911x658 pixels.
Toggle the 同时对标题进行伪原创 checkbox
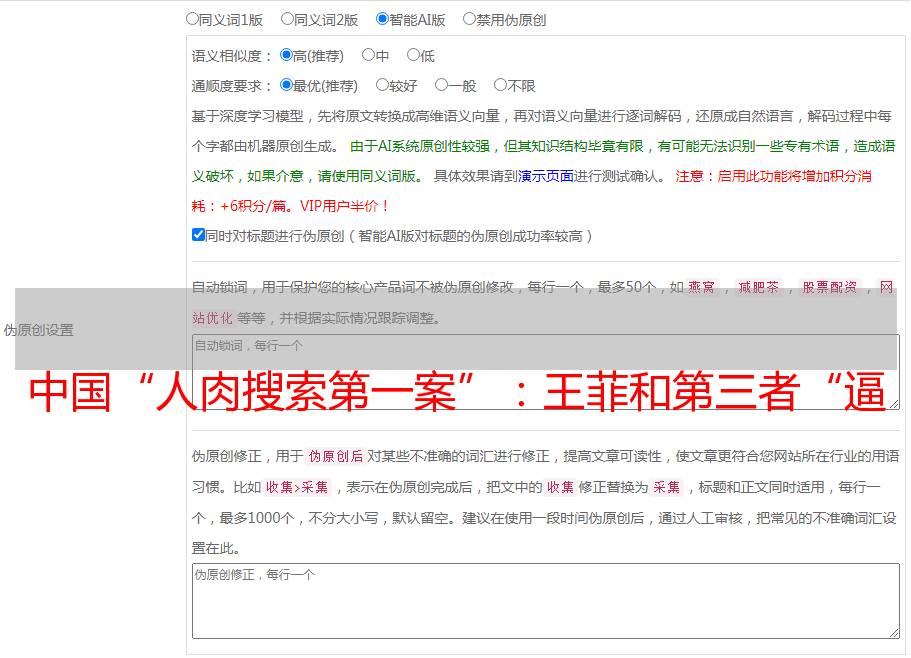tap(198, 235)
